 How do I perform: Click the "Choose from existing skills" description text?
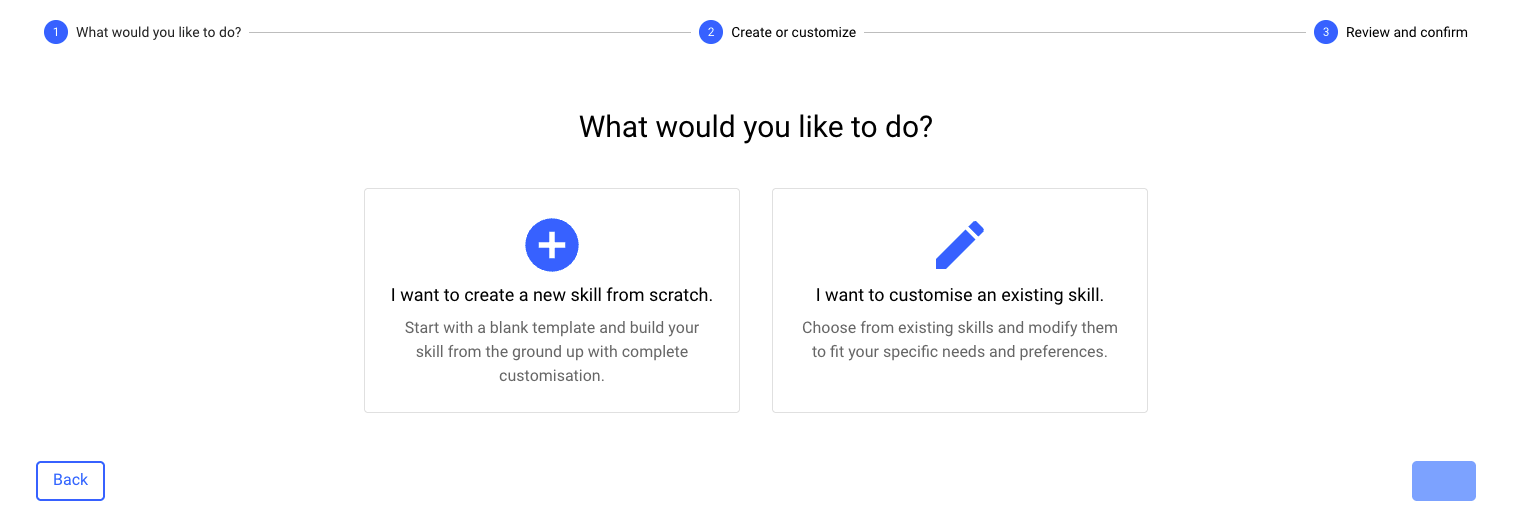(x=960, y=340)
